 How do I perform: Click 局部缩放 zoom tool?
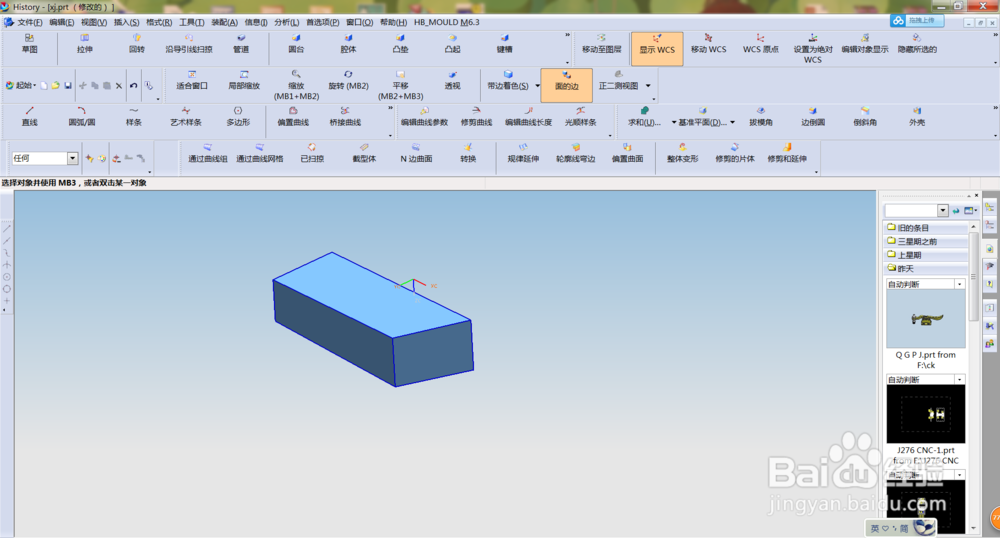coord(244,80)
